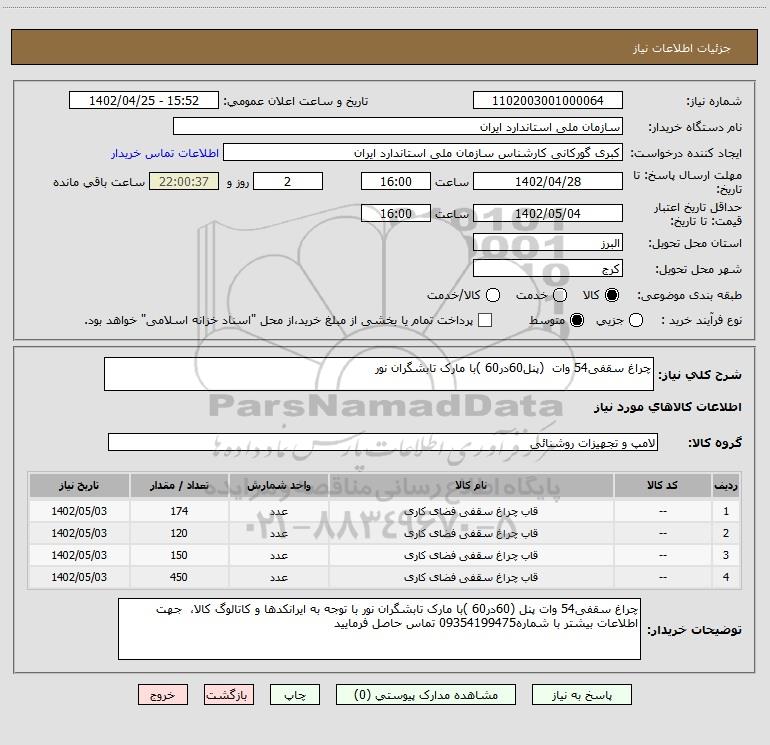Click the طبقه بندی موضوعی label
The image size is (770, 745).
point(689,296)
